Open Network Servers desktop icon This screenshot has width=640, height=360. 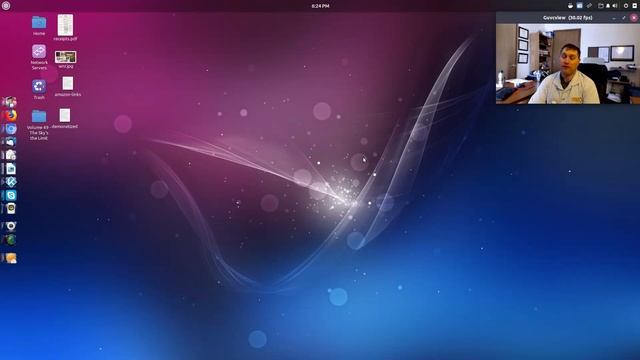(x=39, y=52)
